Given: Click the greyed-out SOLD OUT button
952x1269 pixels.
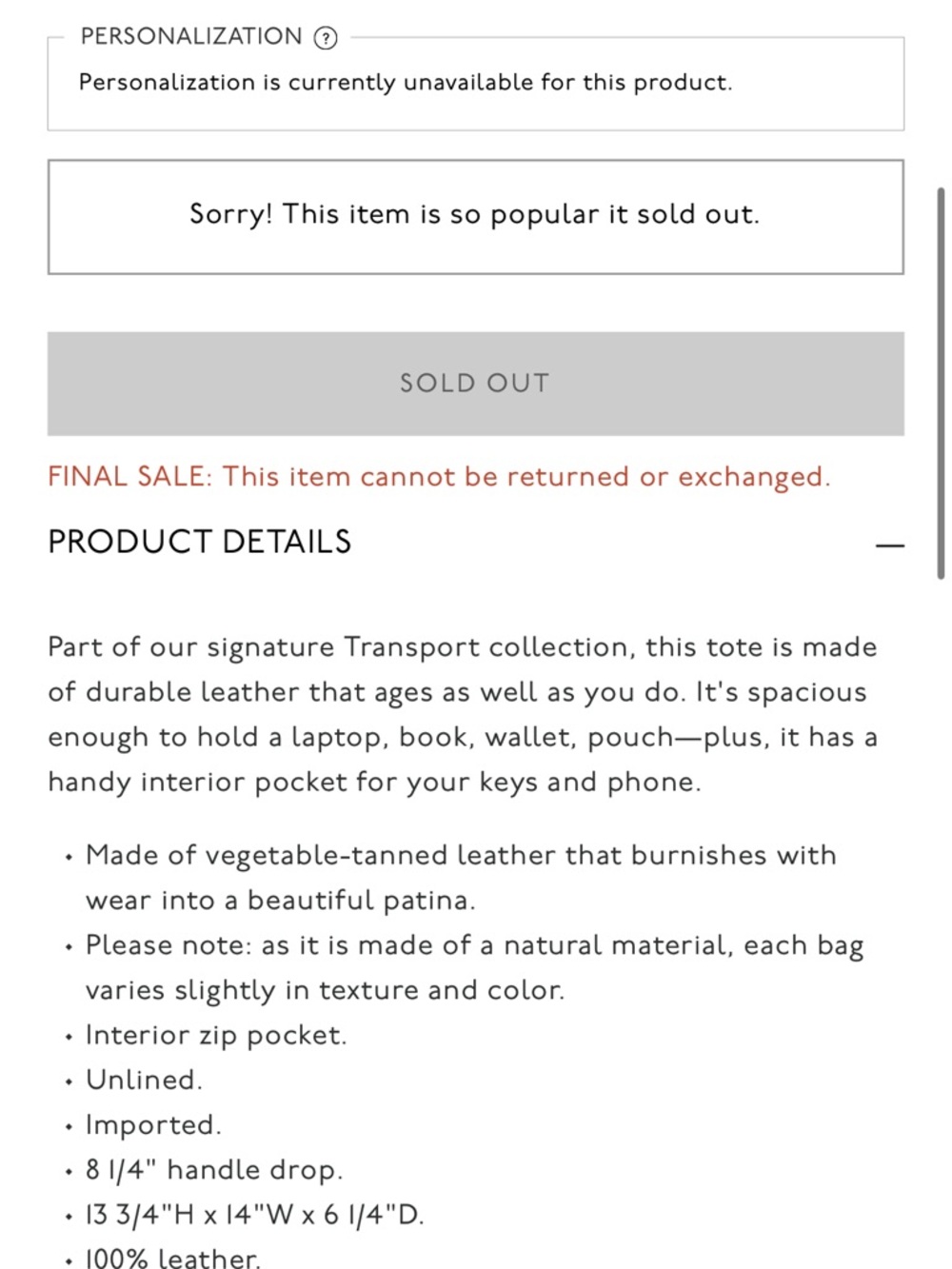Looking at the screenshot, I should tap(475, 384).
